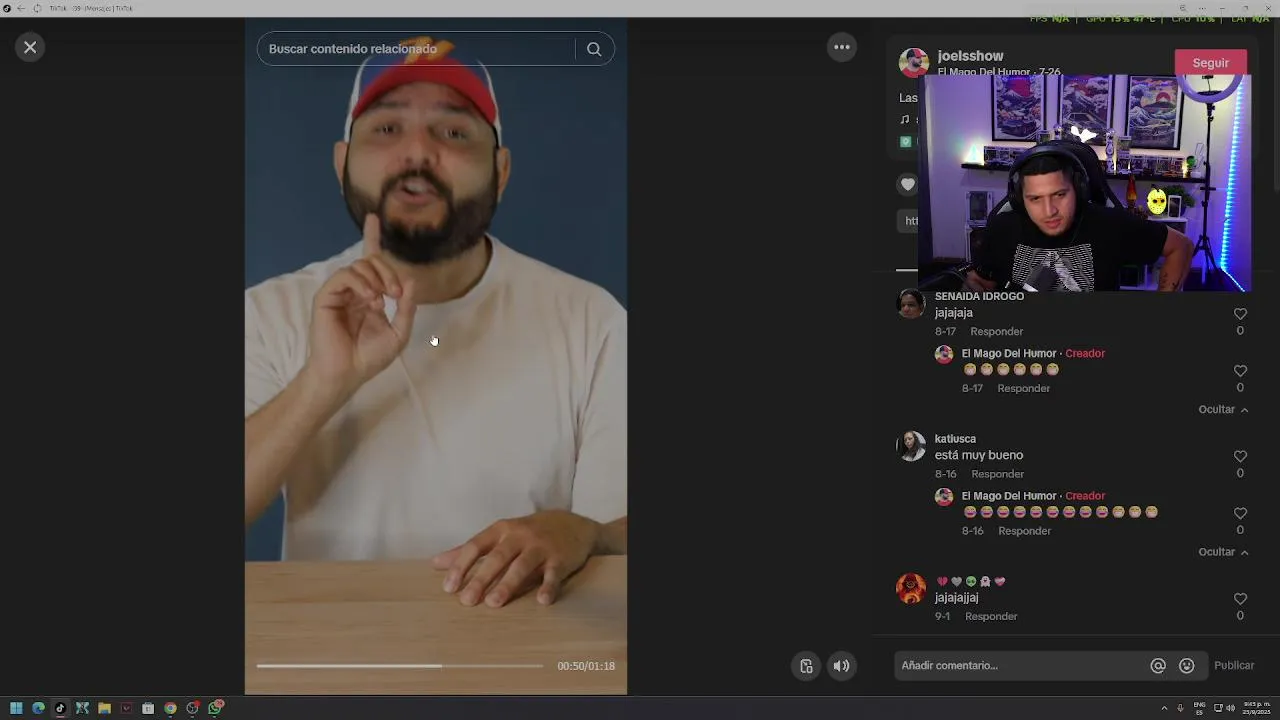Open WhatsApp from the Windows taskbar
Screen dimensions: 1280x720
coord(215,708)
